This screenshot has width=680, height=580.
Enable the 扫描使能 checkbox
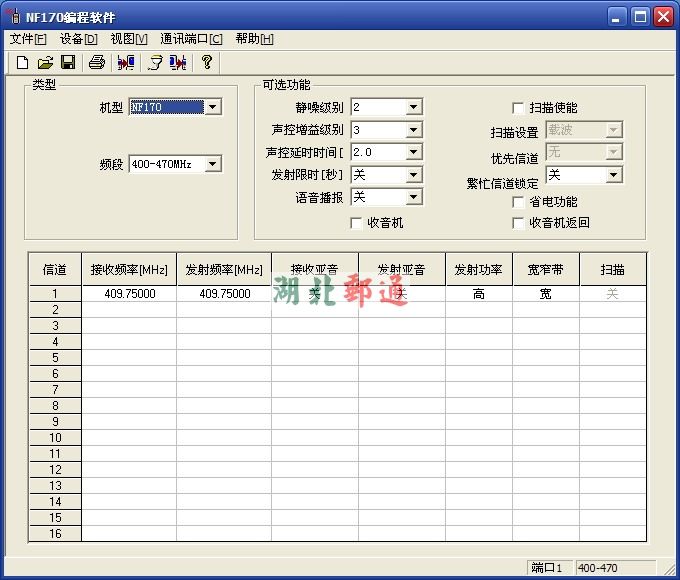[x=518, y=108]
